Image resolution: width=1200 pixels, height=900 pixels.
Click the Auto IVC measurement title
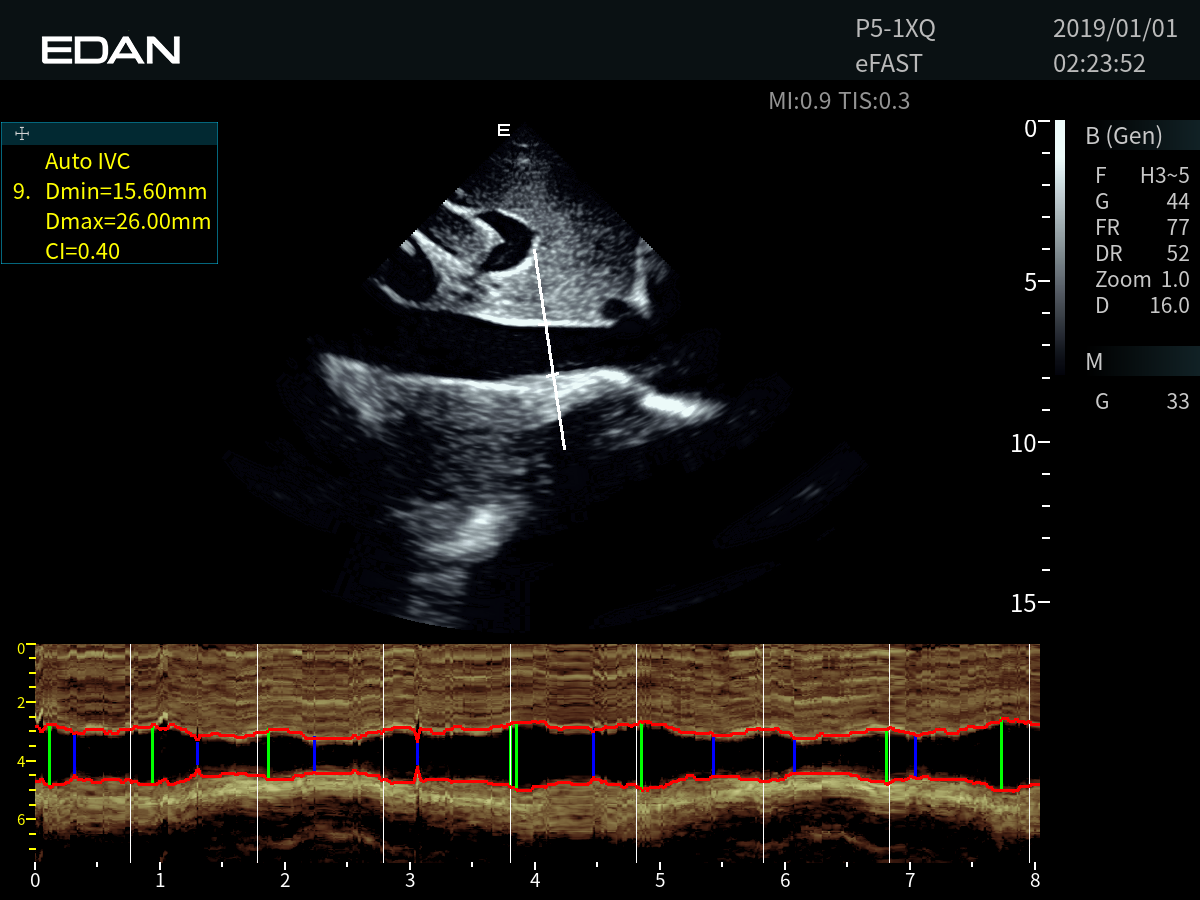87,162
